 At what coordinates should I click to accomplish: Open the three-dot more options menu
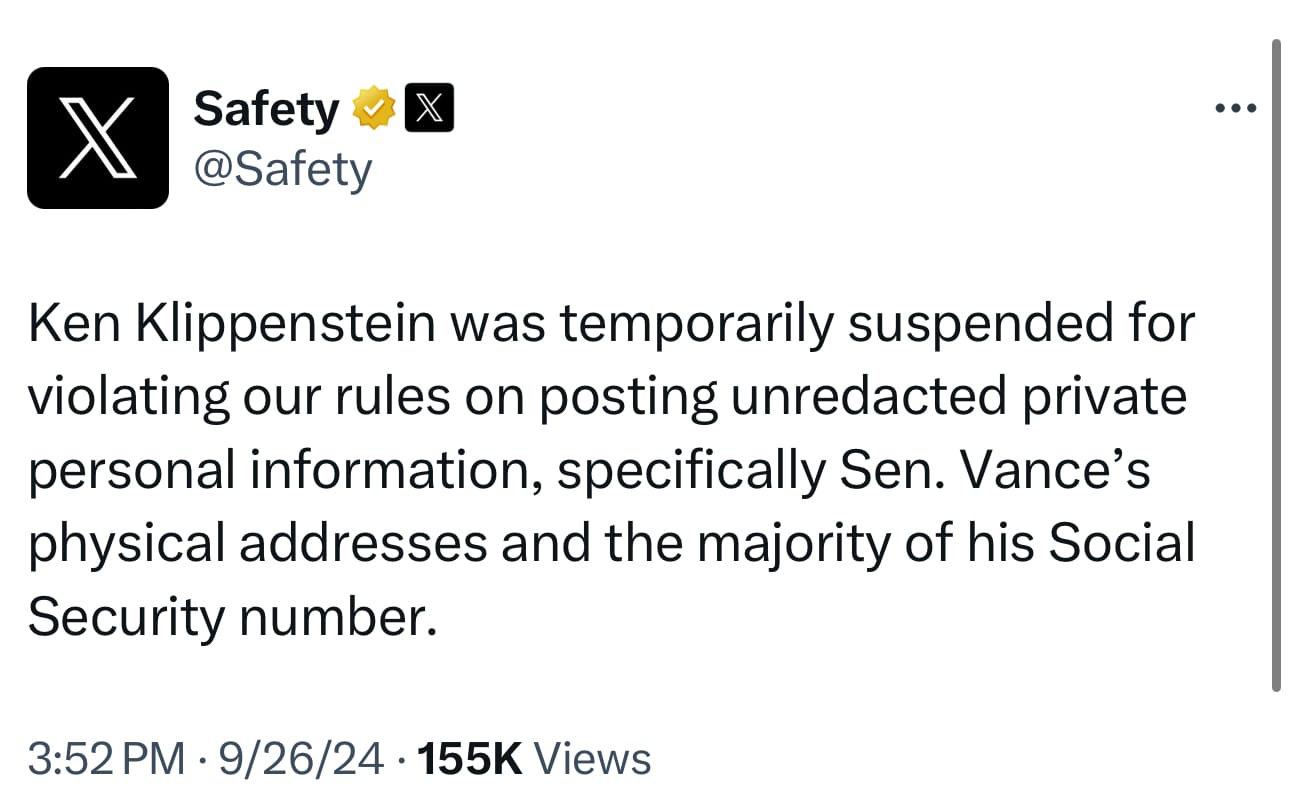1236,108
